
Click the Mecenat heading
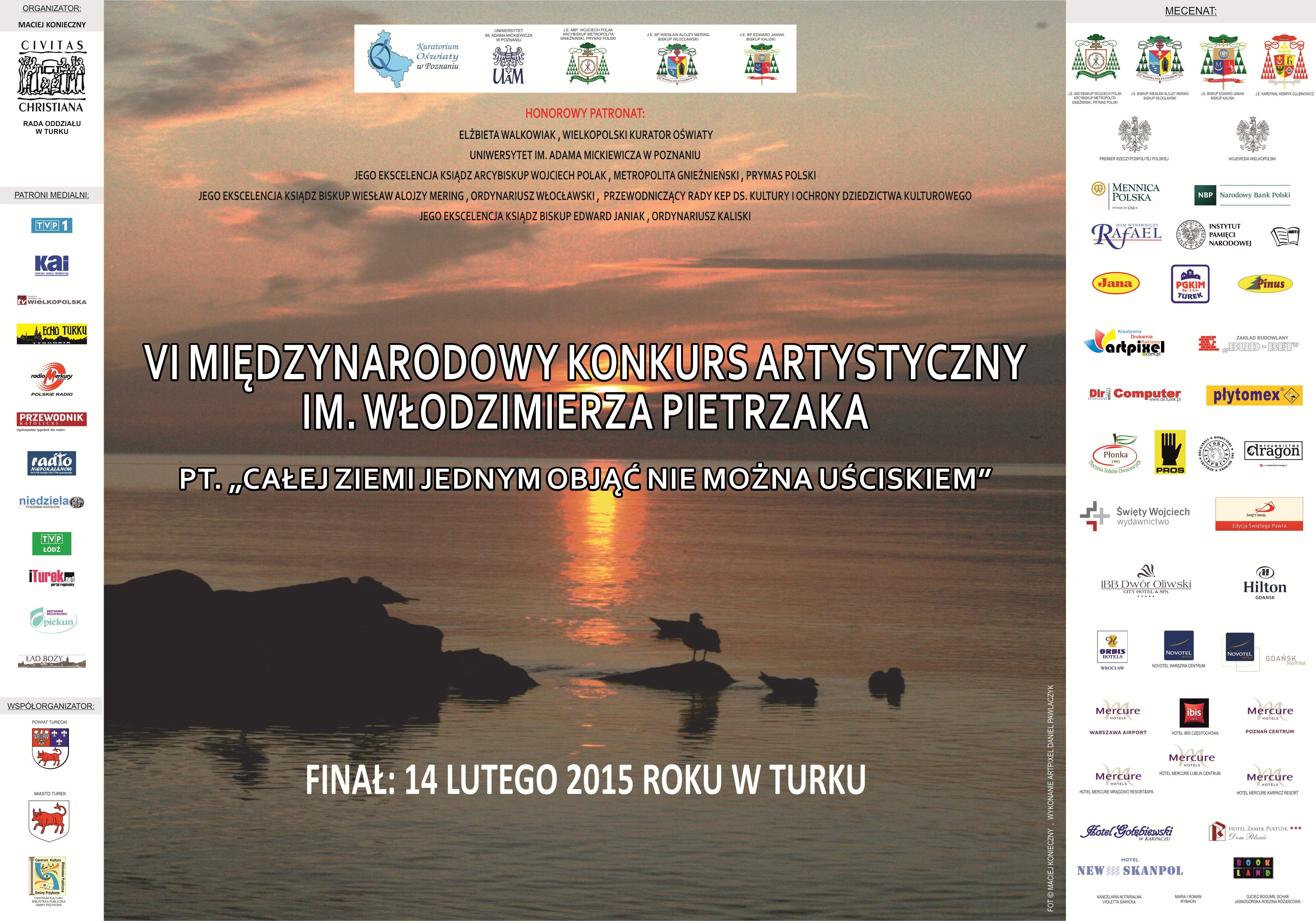[1190, 11]
